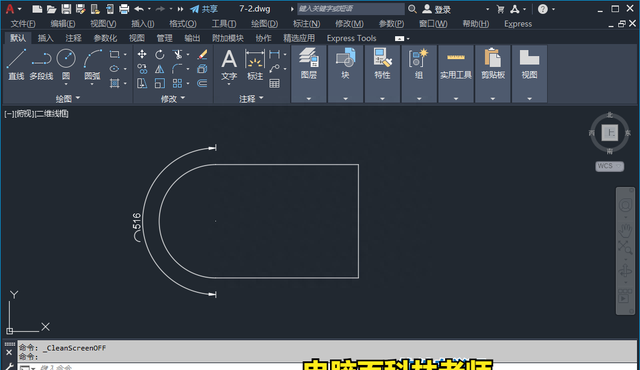This screenshot has width=640, height=370.
Task: Activate the Fillet tool
Action: coord(178,69)
